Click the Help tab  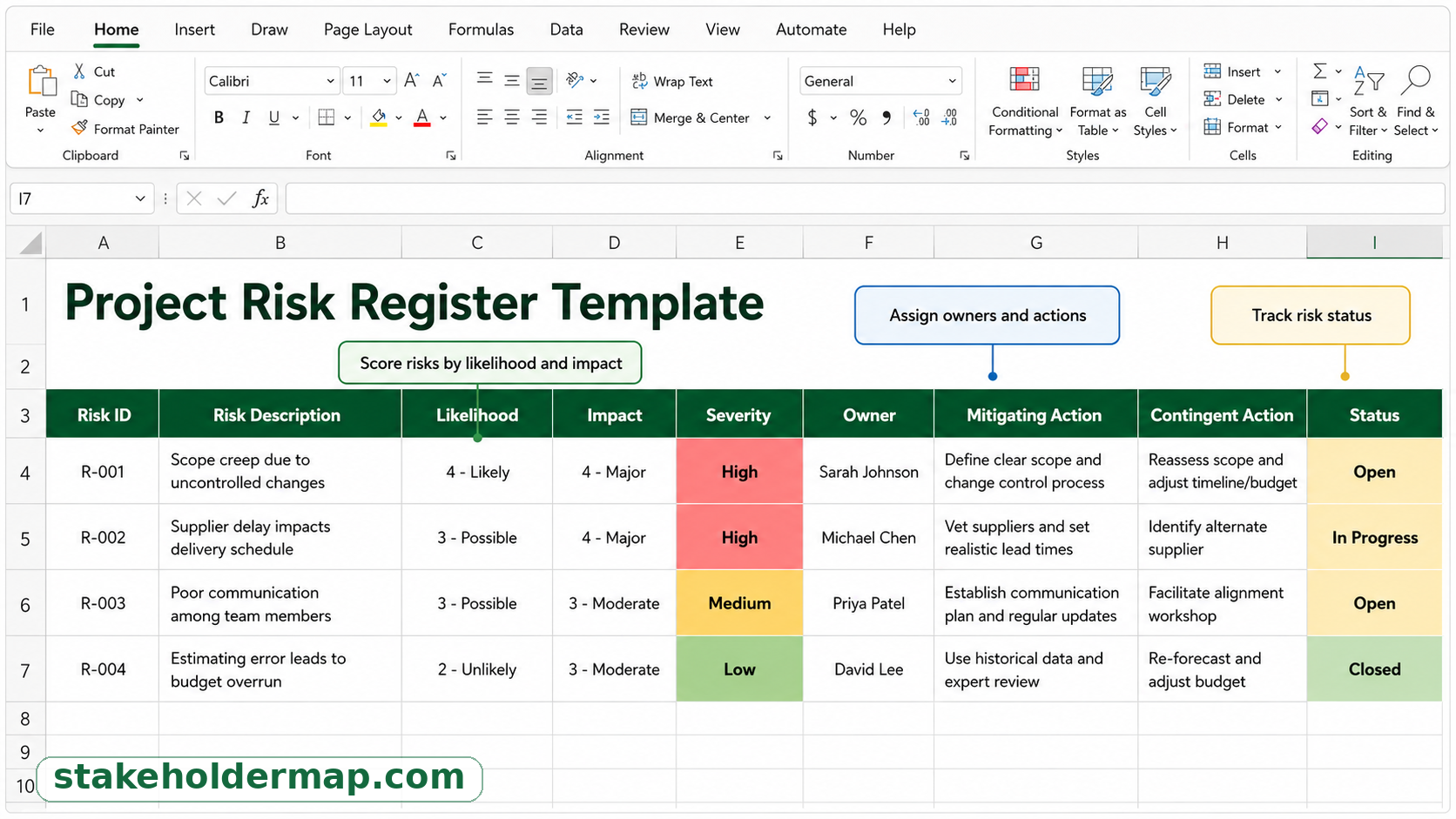(x=899, y=30)
